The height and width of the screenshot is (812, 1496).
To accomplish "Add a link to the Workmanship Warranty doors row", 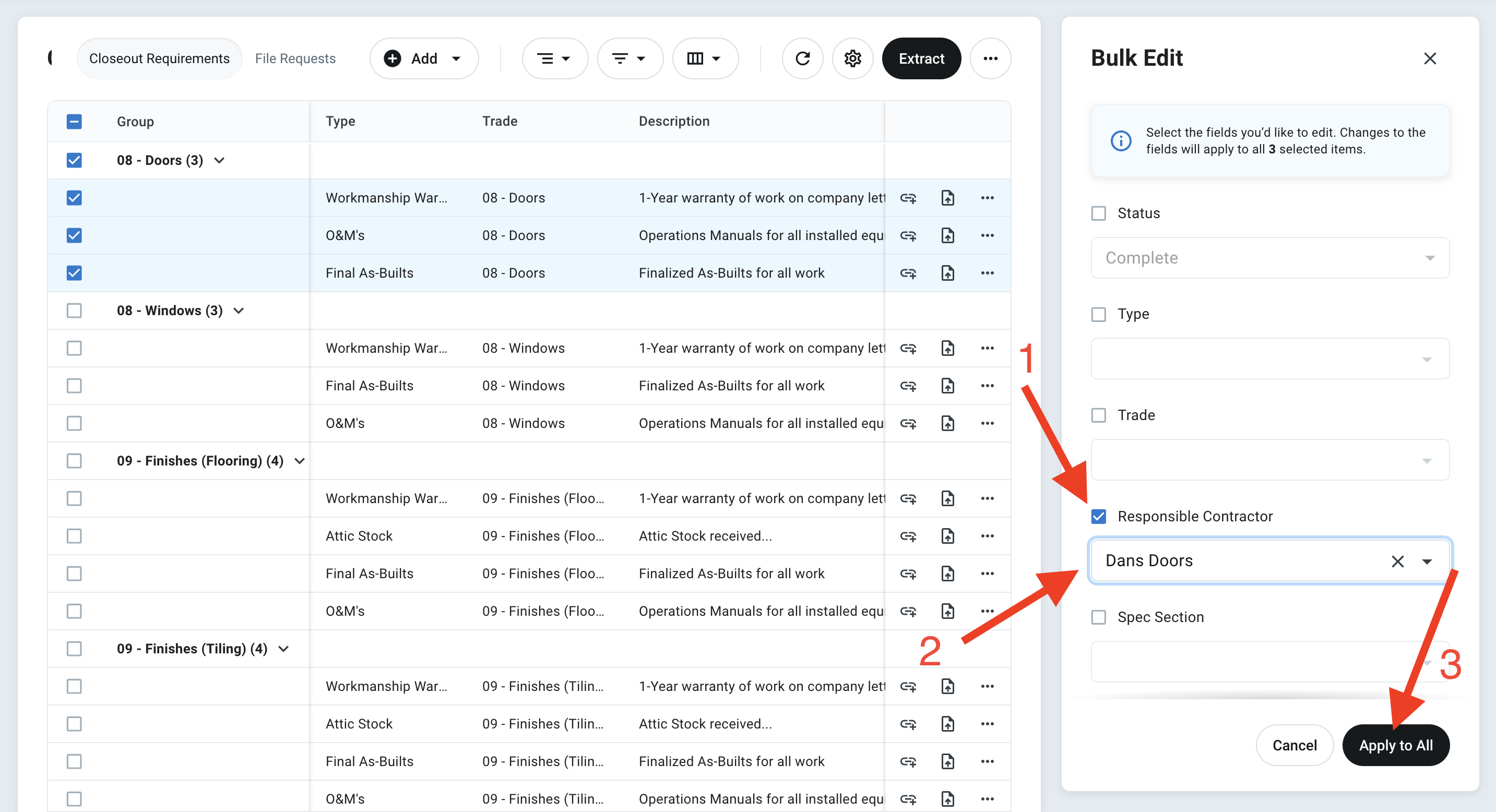I will [x=909, y=197].
